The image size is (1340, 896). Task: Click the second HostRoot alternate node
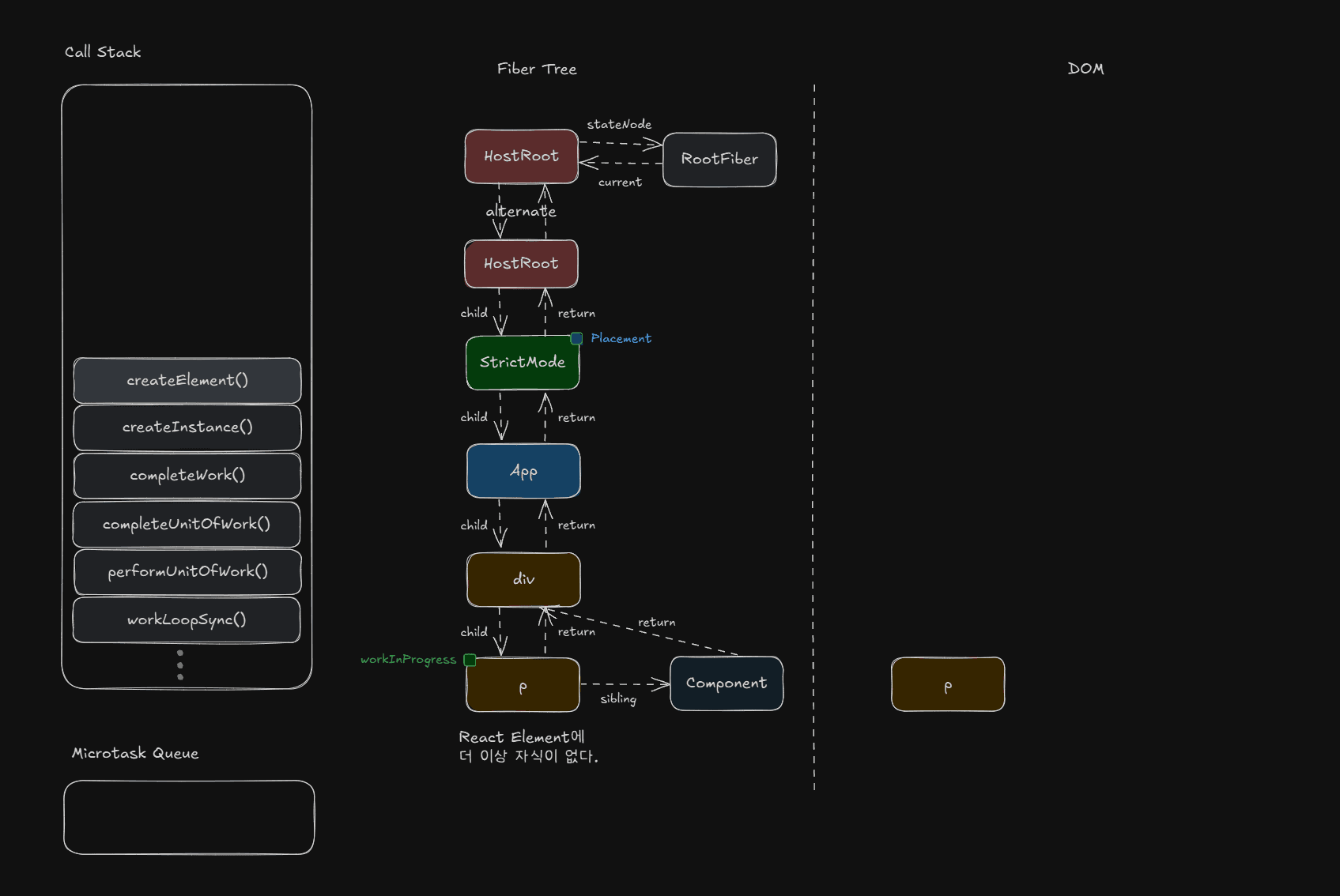pyautogui.click(x=521, y=264)
